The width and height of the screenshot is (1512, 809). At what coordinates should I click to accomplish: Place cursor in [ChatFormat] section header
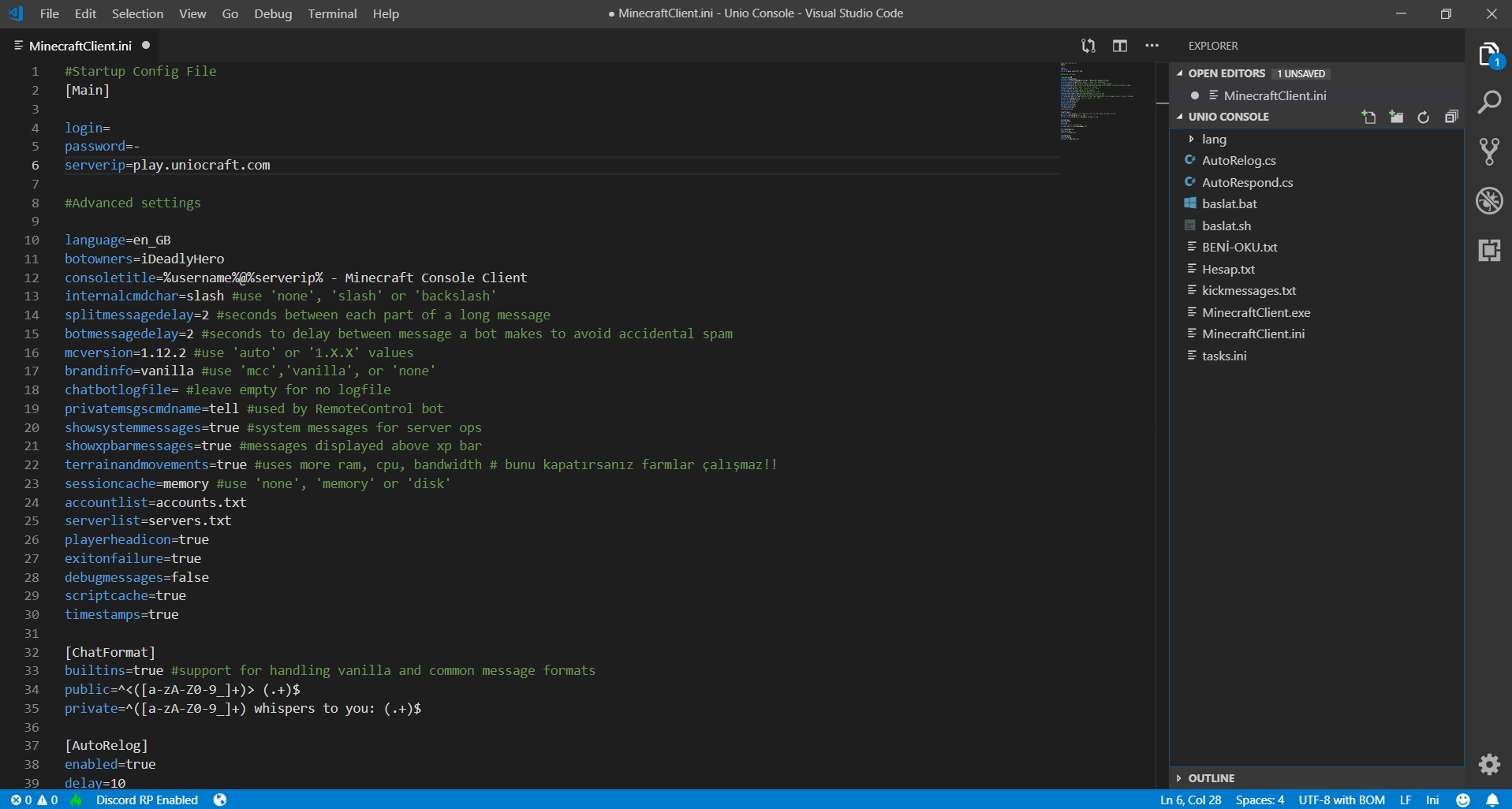(110, 652)
